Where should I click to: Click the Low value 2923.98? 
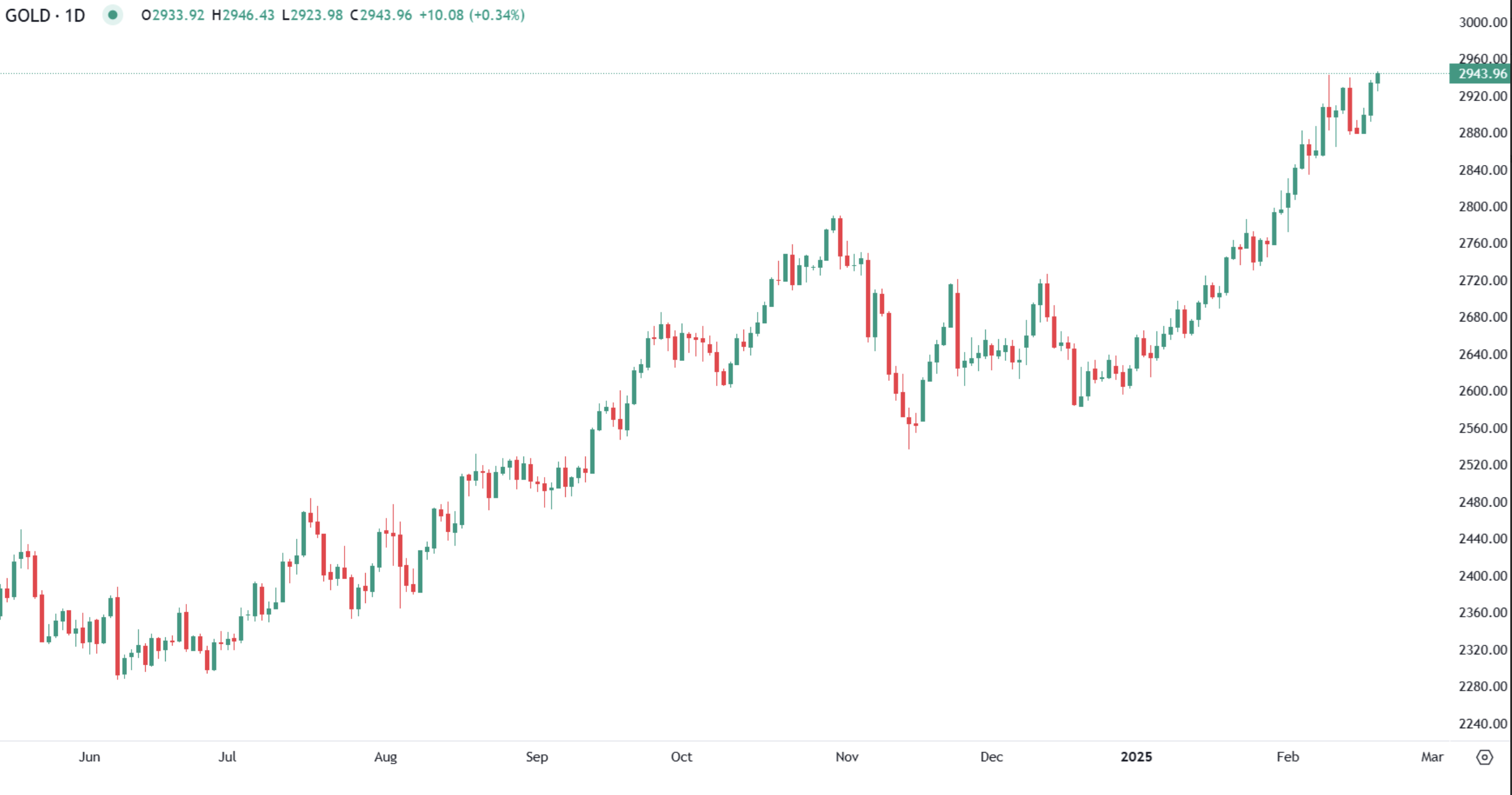point(317,15)
